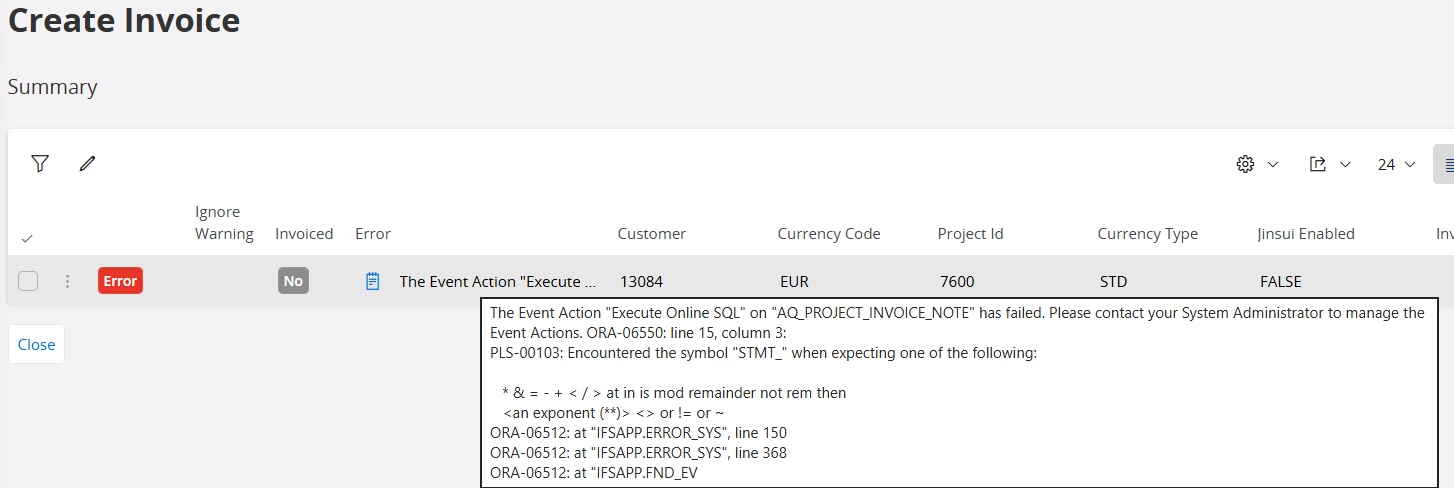Toggle select-all checkmark in header
This screenshot has height=488, width=1454.
tap(27, 238)
